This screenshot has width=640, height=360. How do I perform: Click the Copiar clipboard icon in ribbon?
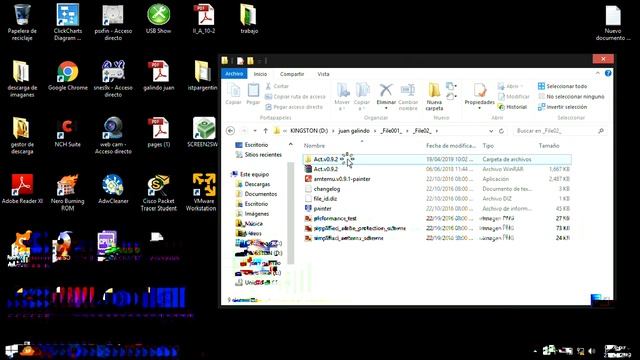(233, 94)
